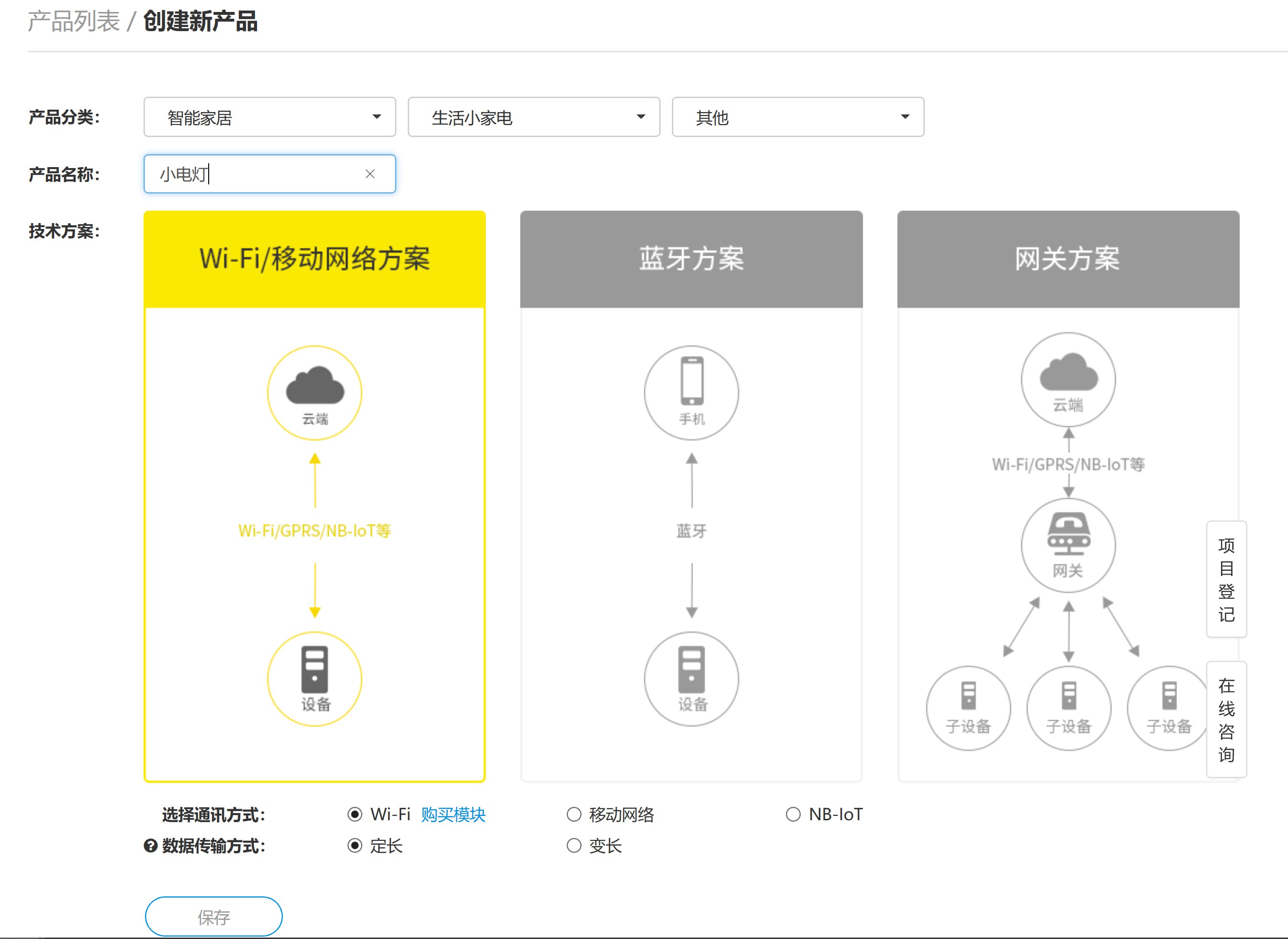Viewport: 1288px width, 939px height.
Task: Click the device icon in the Wi-Fi scheme card
Action: coord(315,669)
